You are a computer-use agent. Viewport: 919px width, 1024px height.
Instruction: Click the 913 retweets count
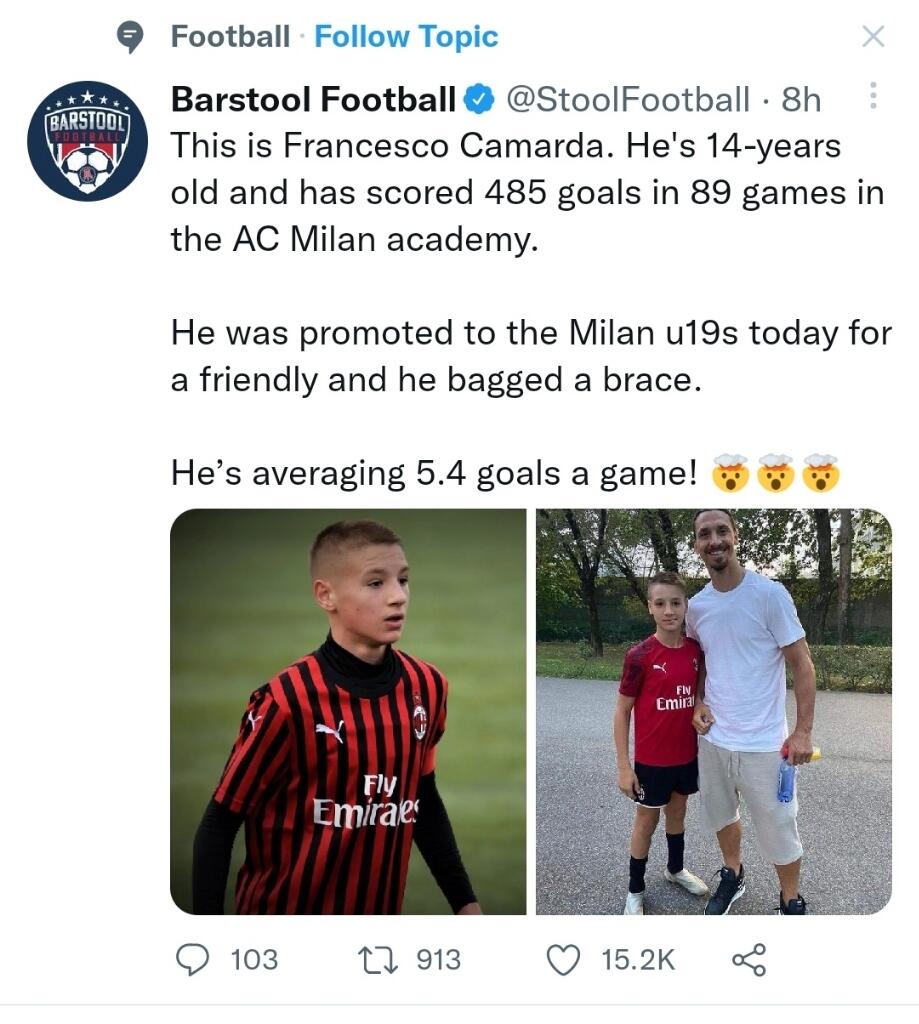coord(438,960)
